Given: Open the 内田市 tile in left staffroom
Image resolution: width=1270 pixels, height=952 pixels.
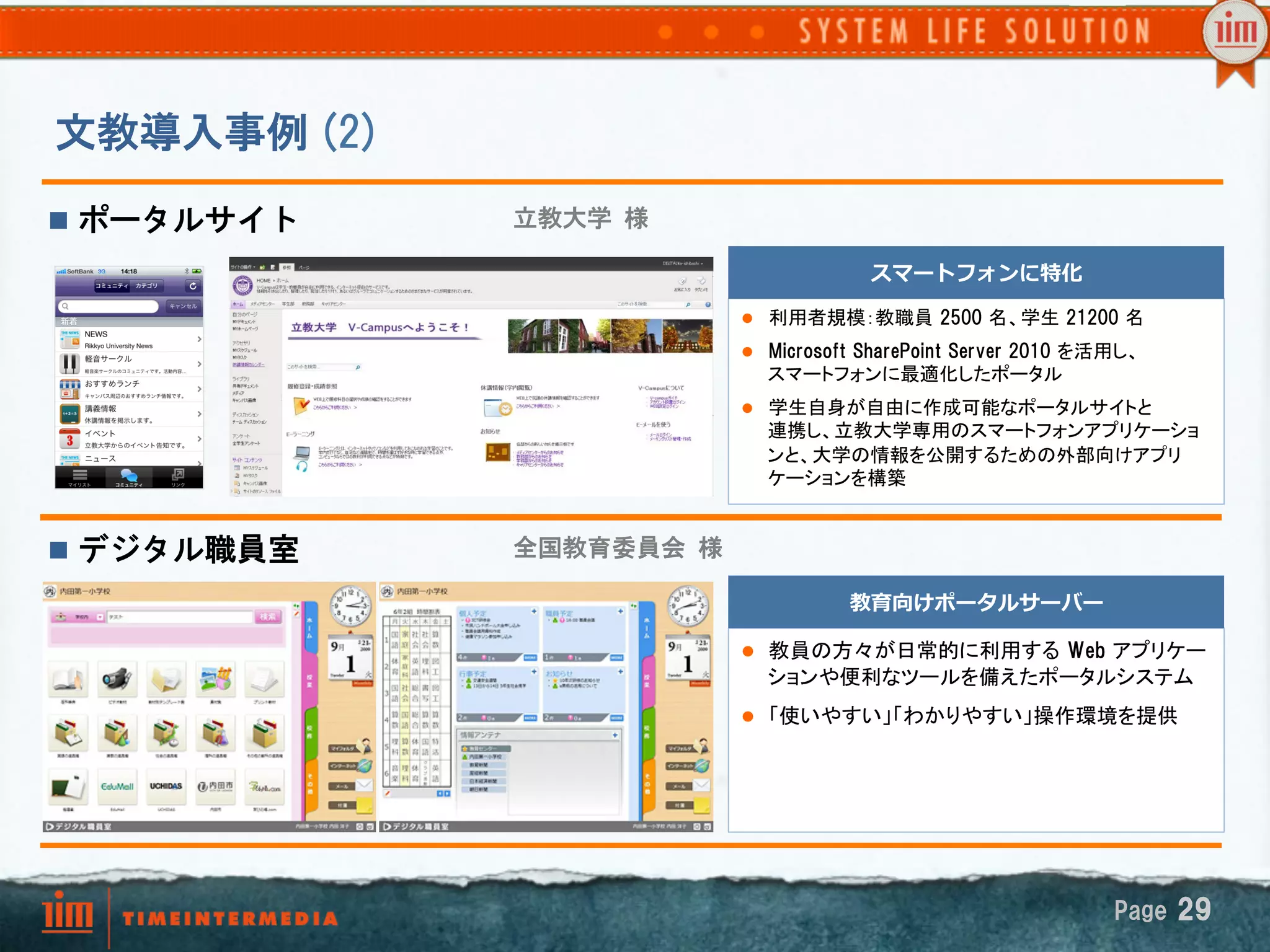Looking at the screenshot, I should pos(215,786).
